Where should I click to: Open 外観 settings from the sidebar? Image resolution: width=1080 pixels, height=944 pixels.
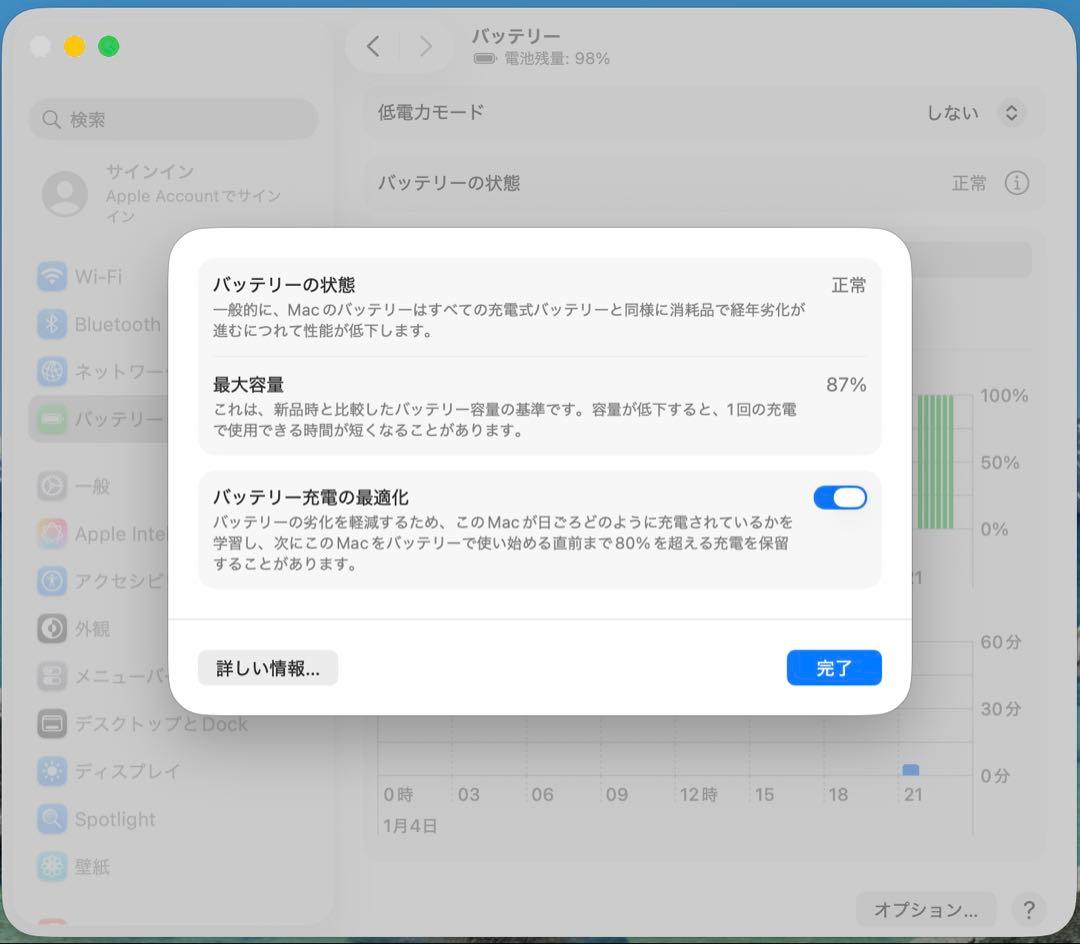tap(94, 629)
